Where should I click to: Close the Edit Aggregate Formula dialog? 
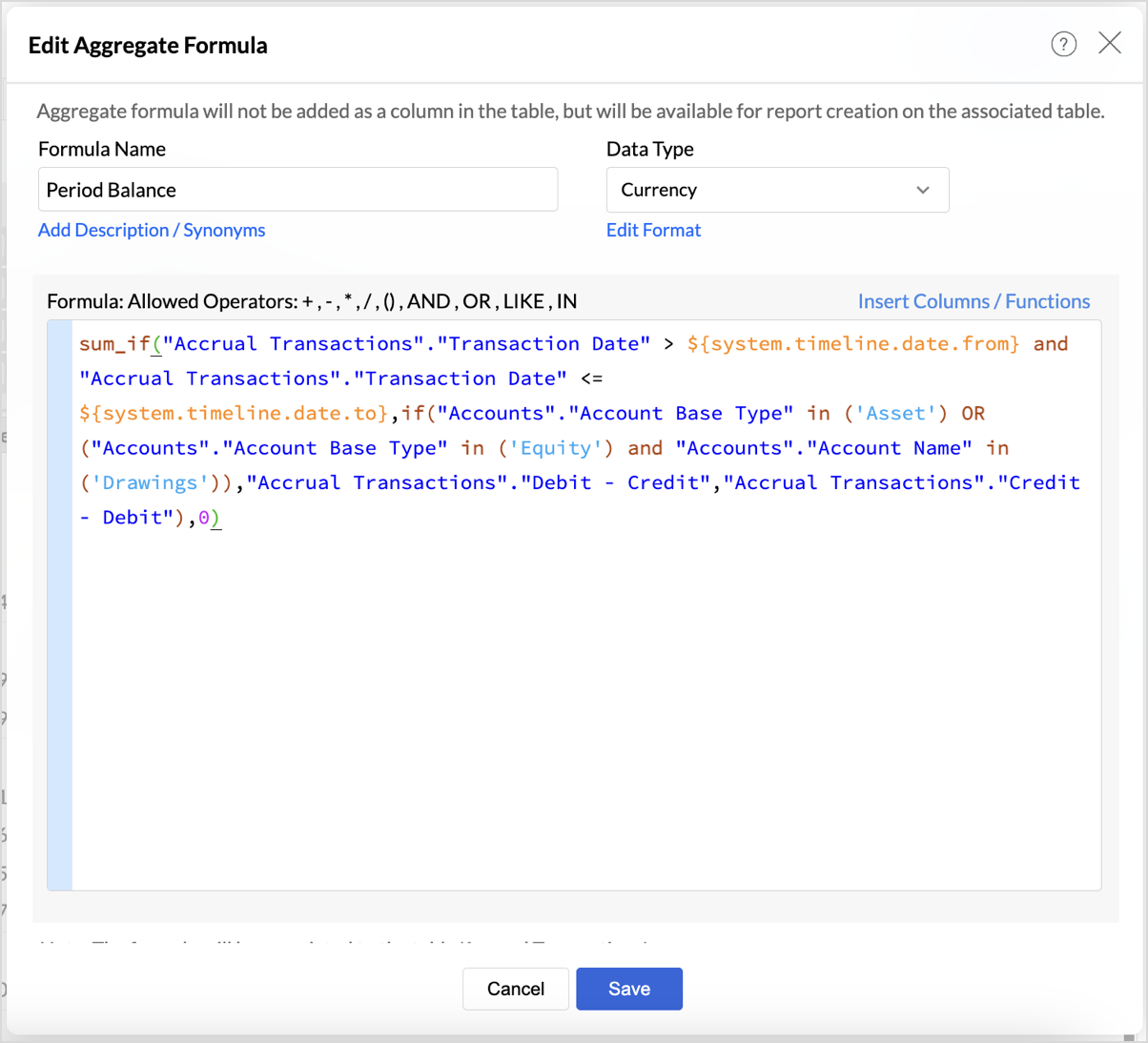(x=1110, y=43)
